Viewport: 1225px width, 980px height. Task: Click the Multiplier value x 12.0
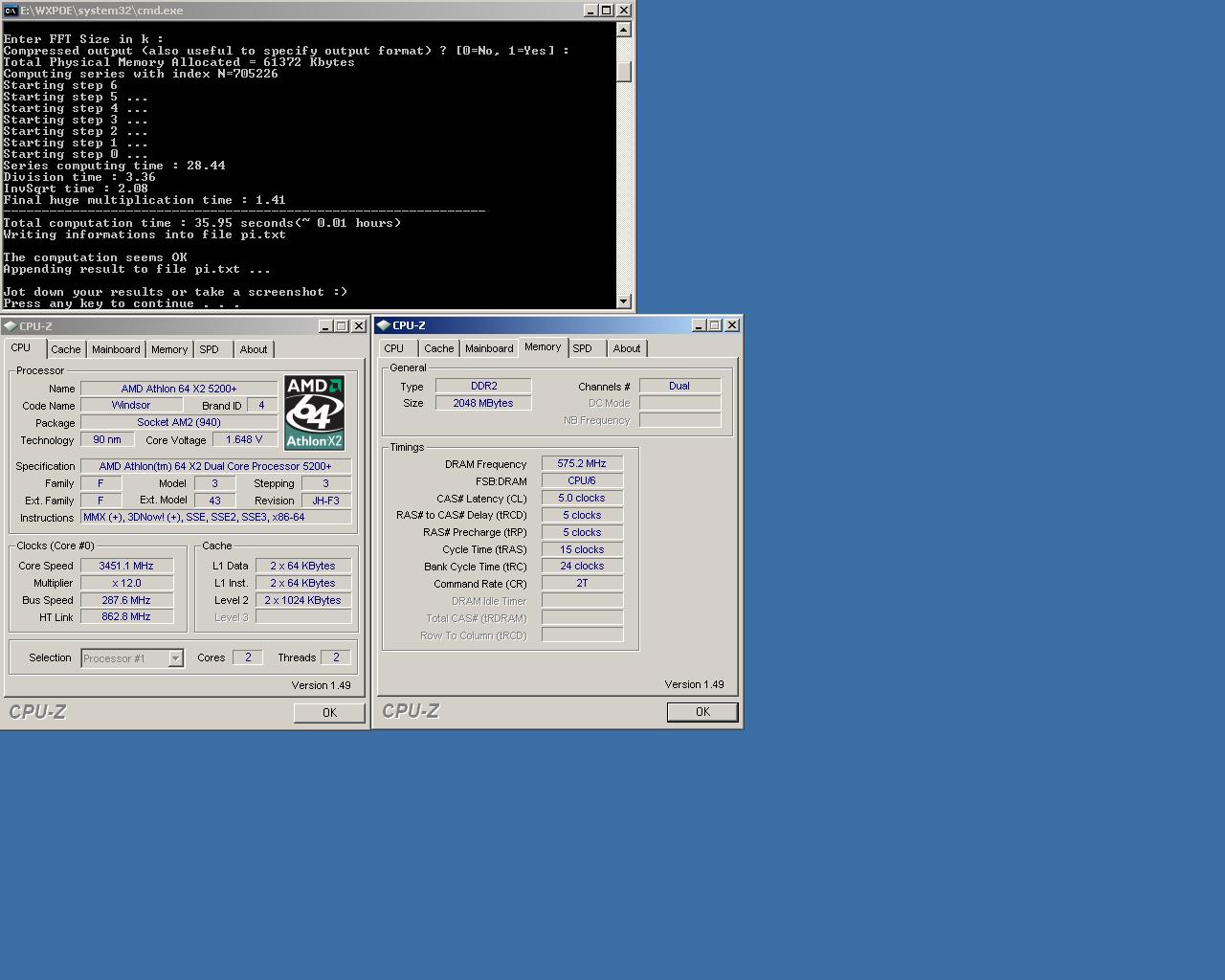[126, 583]
